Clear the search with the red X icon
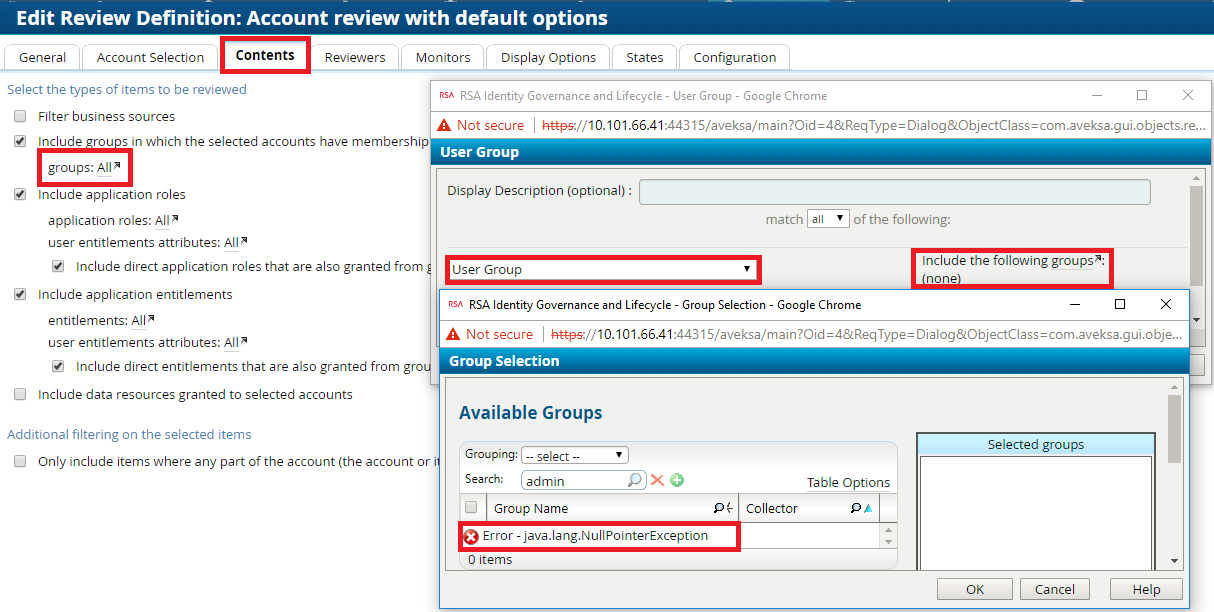Viewport: 1214px width, 612px height. [x=657, y=481]
